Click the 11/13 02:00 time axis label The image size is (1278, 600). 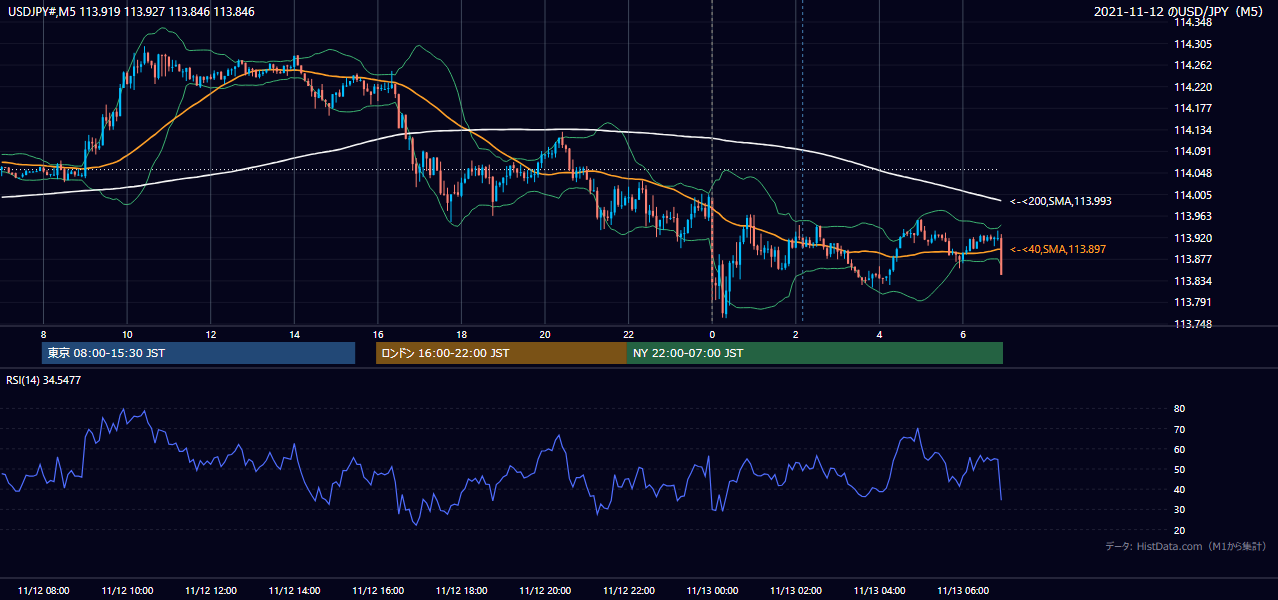[x=796, y=591]
